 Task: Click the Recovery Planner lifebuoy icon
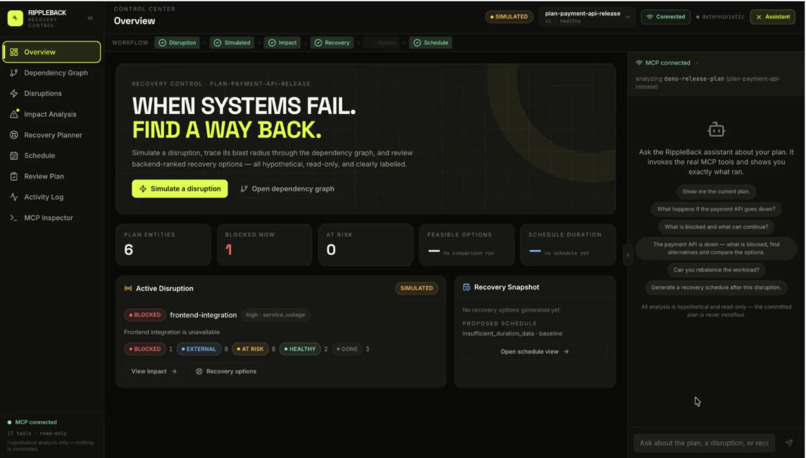pos(14,135)
